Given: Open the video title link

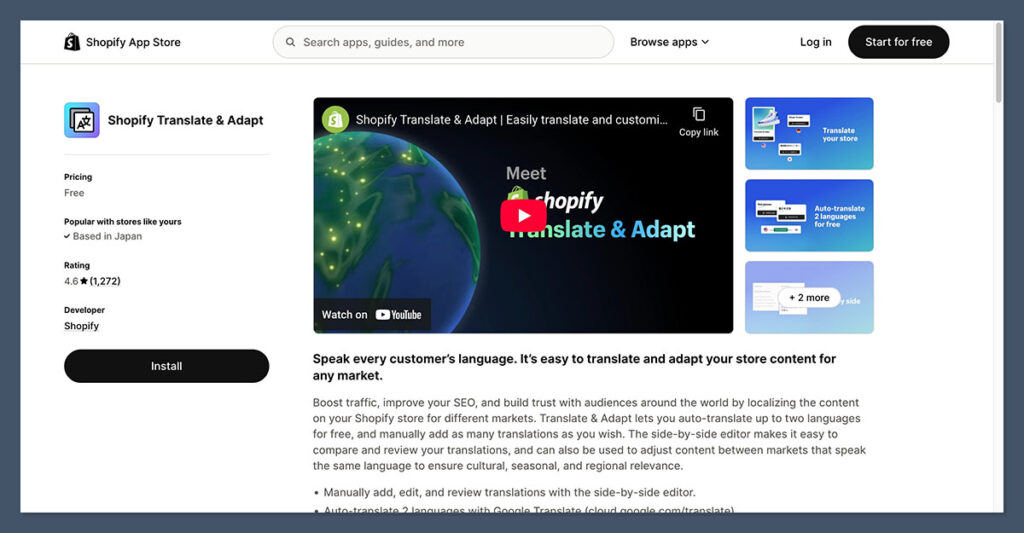Looking at the screenshot, I should pos(511,120).
